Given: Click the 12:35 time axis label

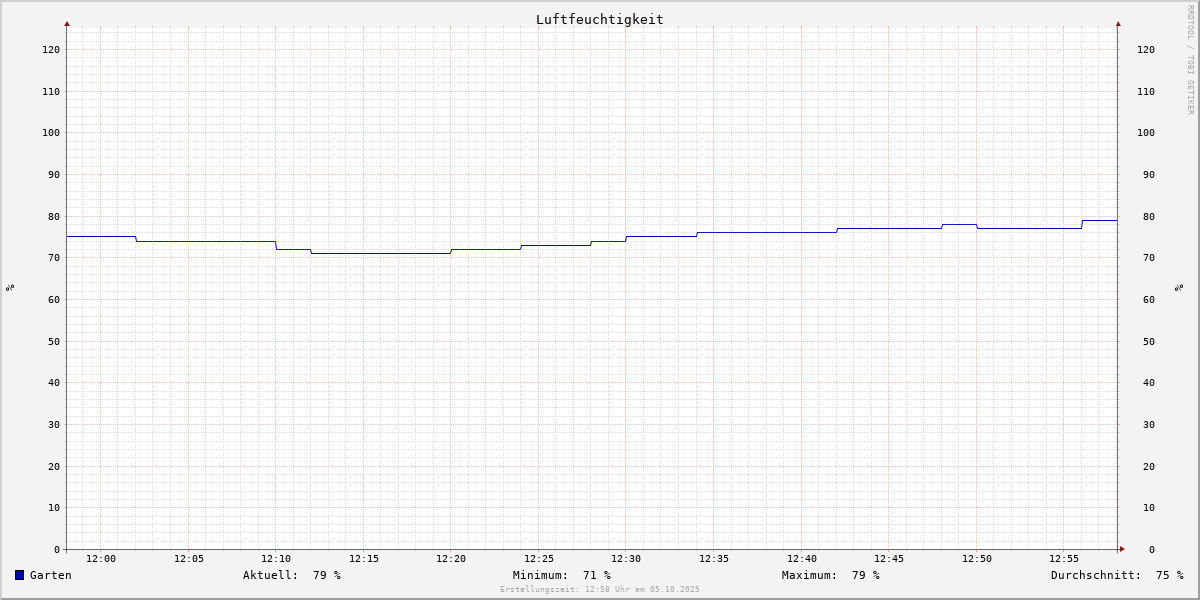Looking at the screenshot, I should click(x=714, y=559).
